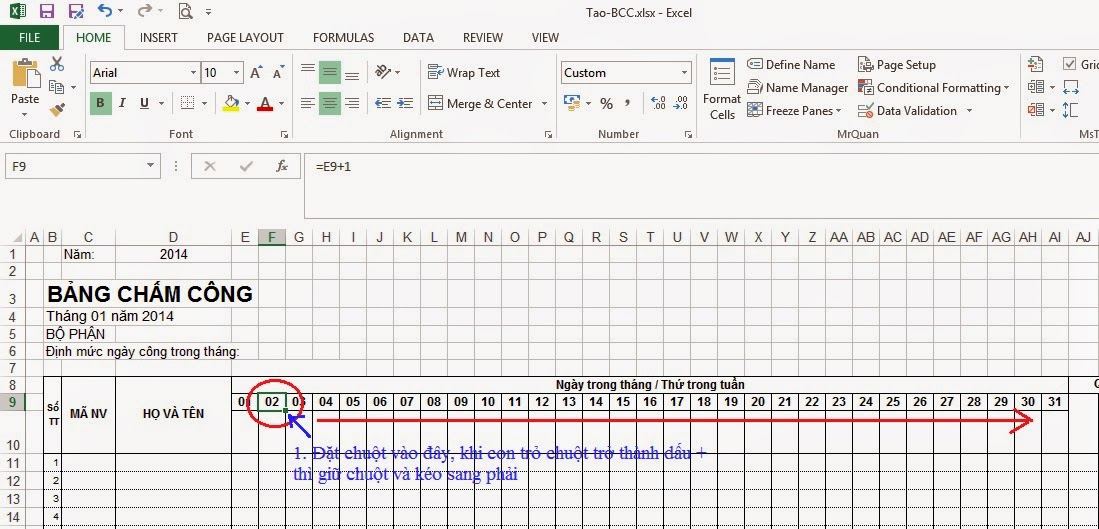Switch to the REVIEW tab
Viewport: 1099px width, 529px height.
click(x=483, y=38)
